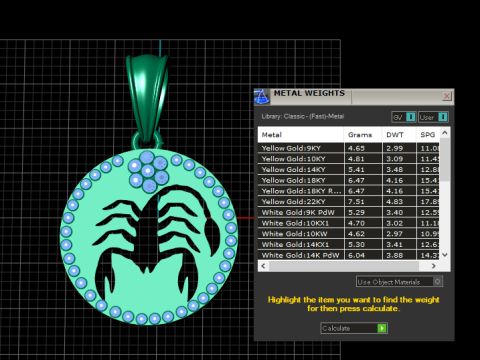Viewport: 480px width, 360px height.
Task: Select the bail jump ring
Action: 147,141
